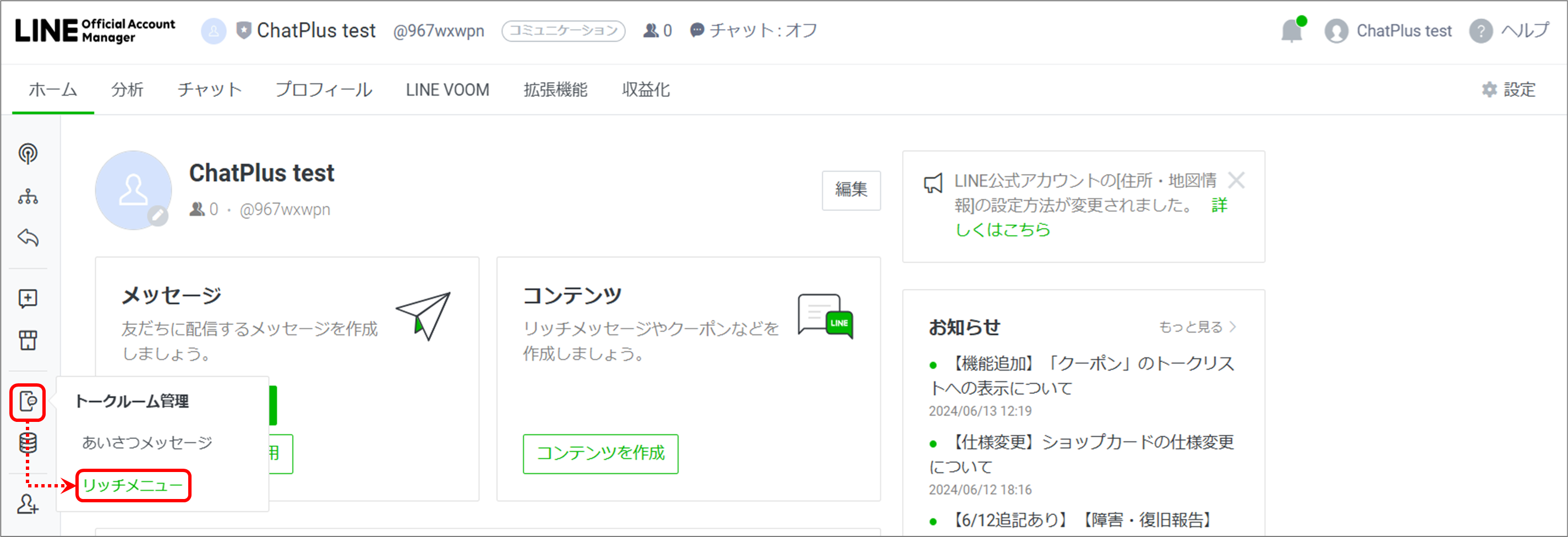Click the LINE content chat bubble icon
Screen dimensions: 1568x537
[x=826, y=317]
